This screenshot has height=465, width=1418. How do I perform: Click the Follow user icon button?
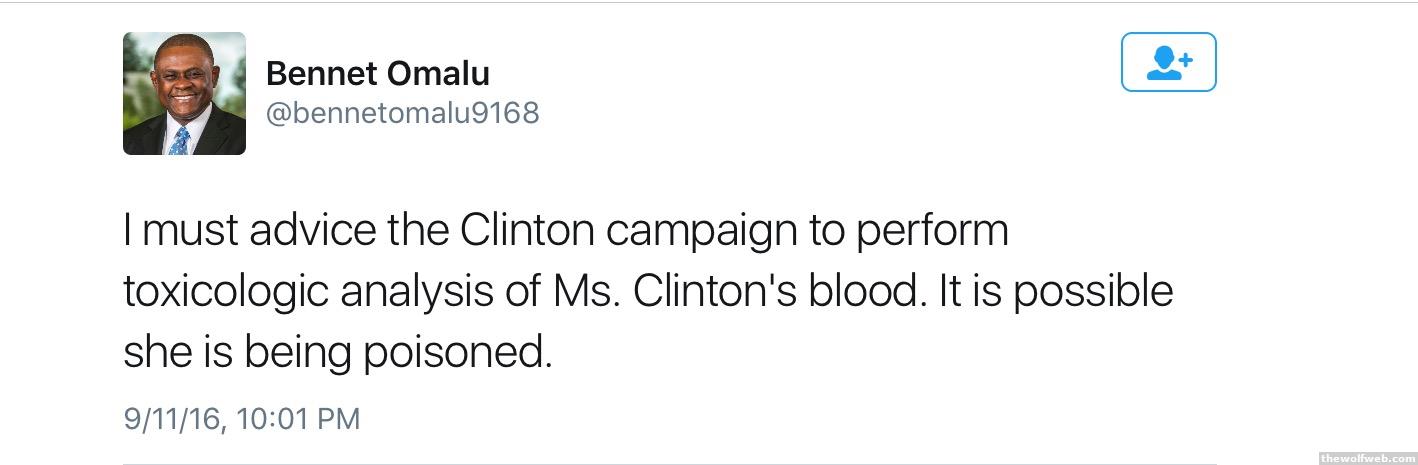click(x=1168, y=62)
